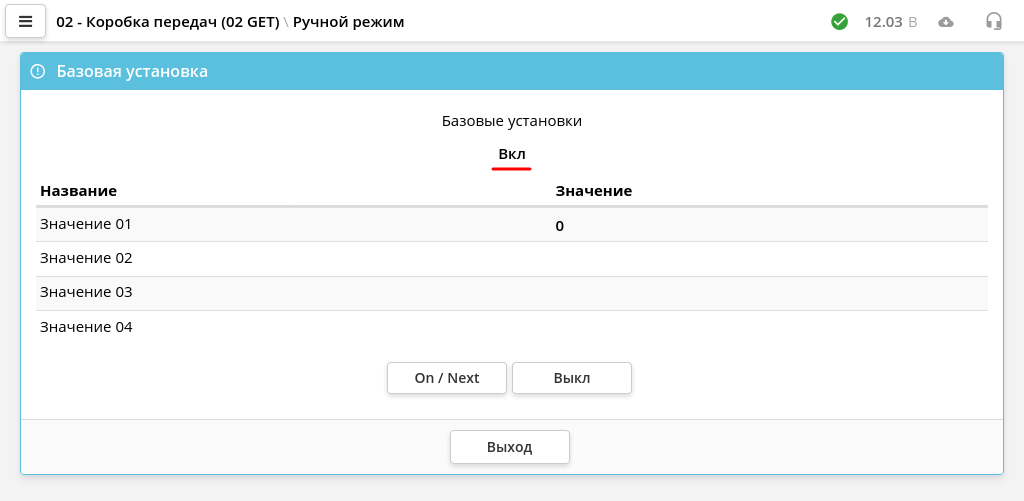Click the Базовая установка panel title

coord(133,71)
